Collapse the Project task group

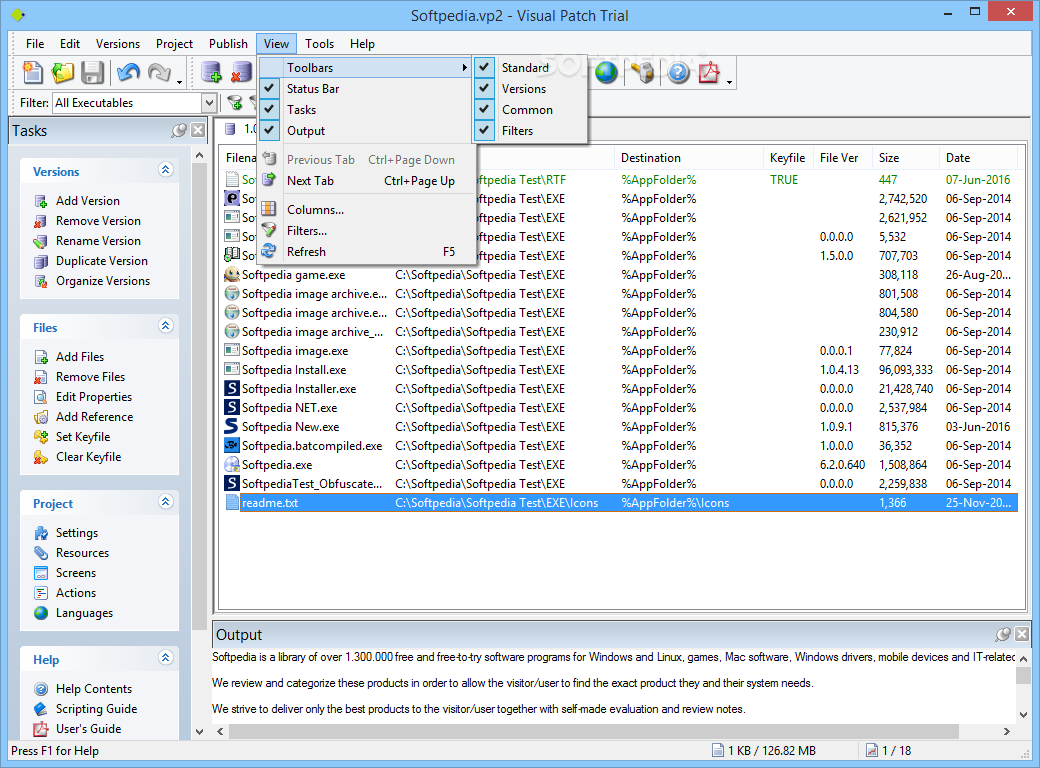(x=166, y=502)
